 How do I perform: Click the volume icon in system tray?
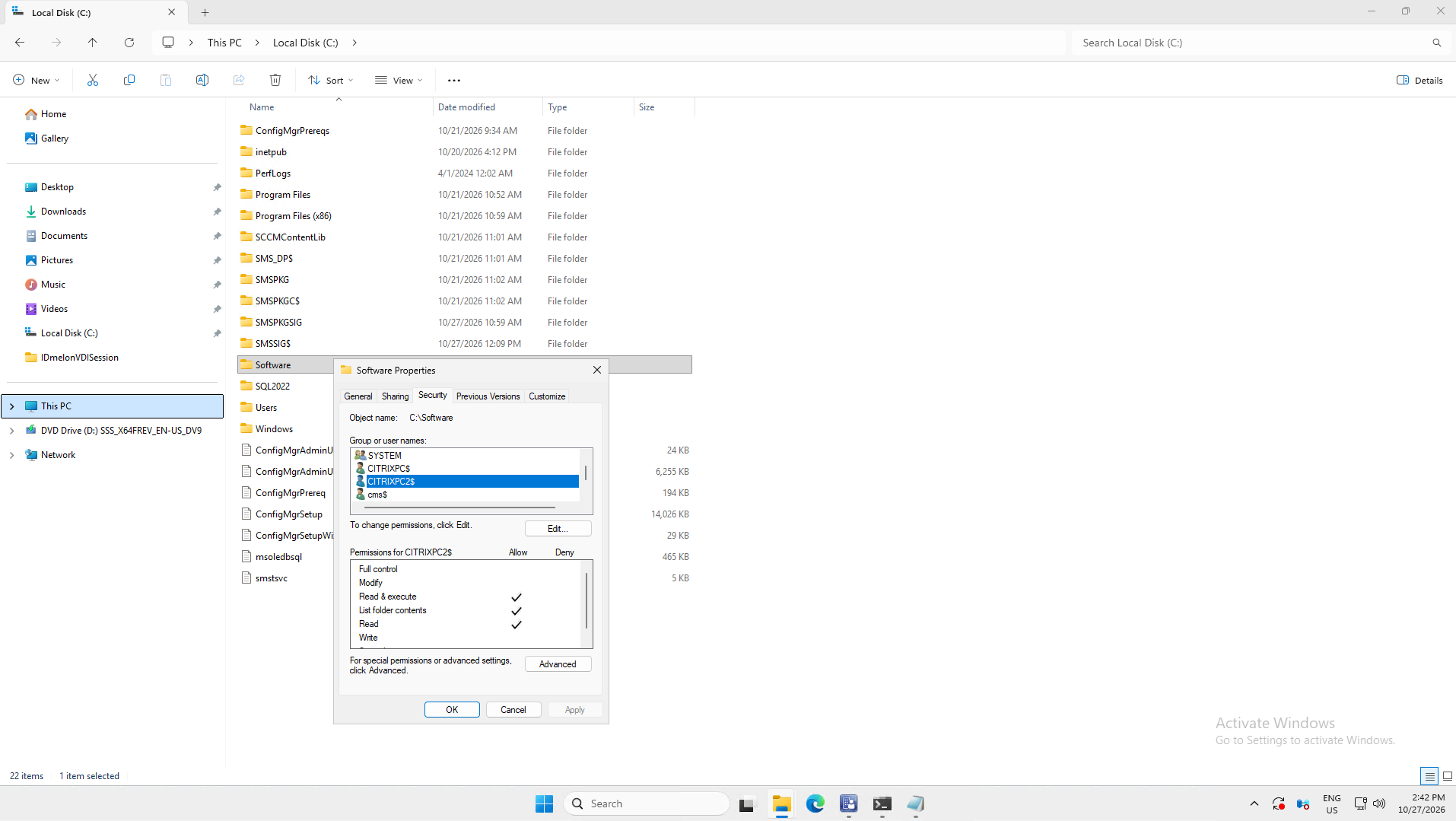(x=1379, y=803)
